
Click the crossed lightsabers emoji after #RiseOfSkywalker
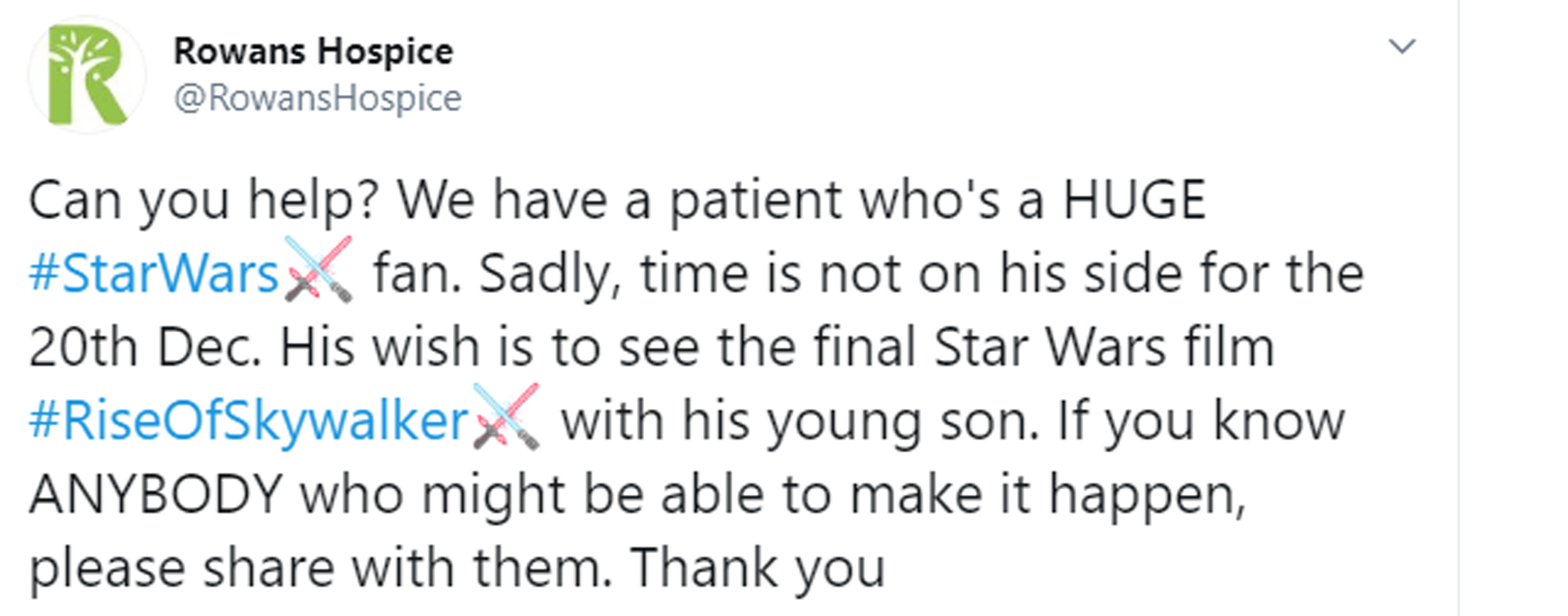(506, 416)
